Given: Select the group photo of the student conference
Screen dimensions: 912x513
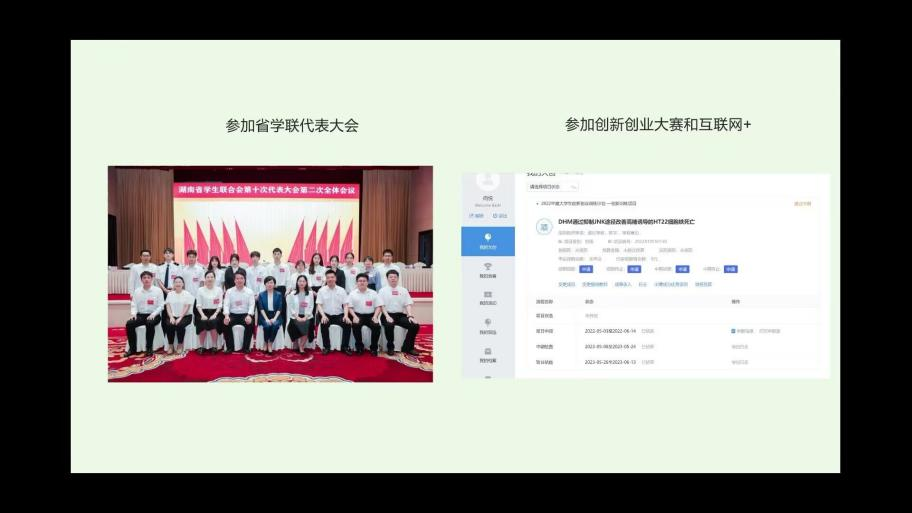Looking at the screenshot, I should pos(270,274).
